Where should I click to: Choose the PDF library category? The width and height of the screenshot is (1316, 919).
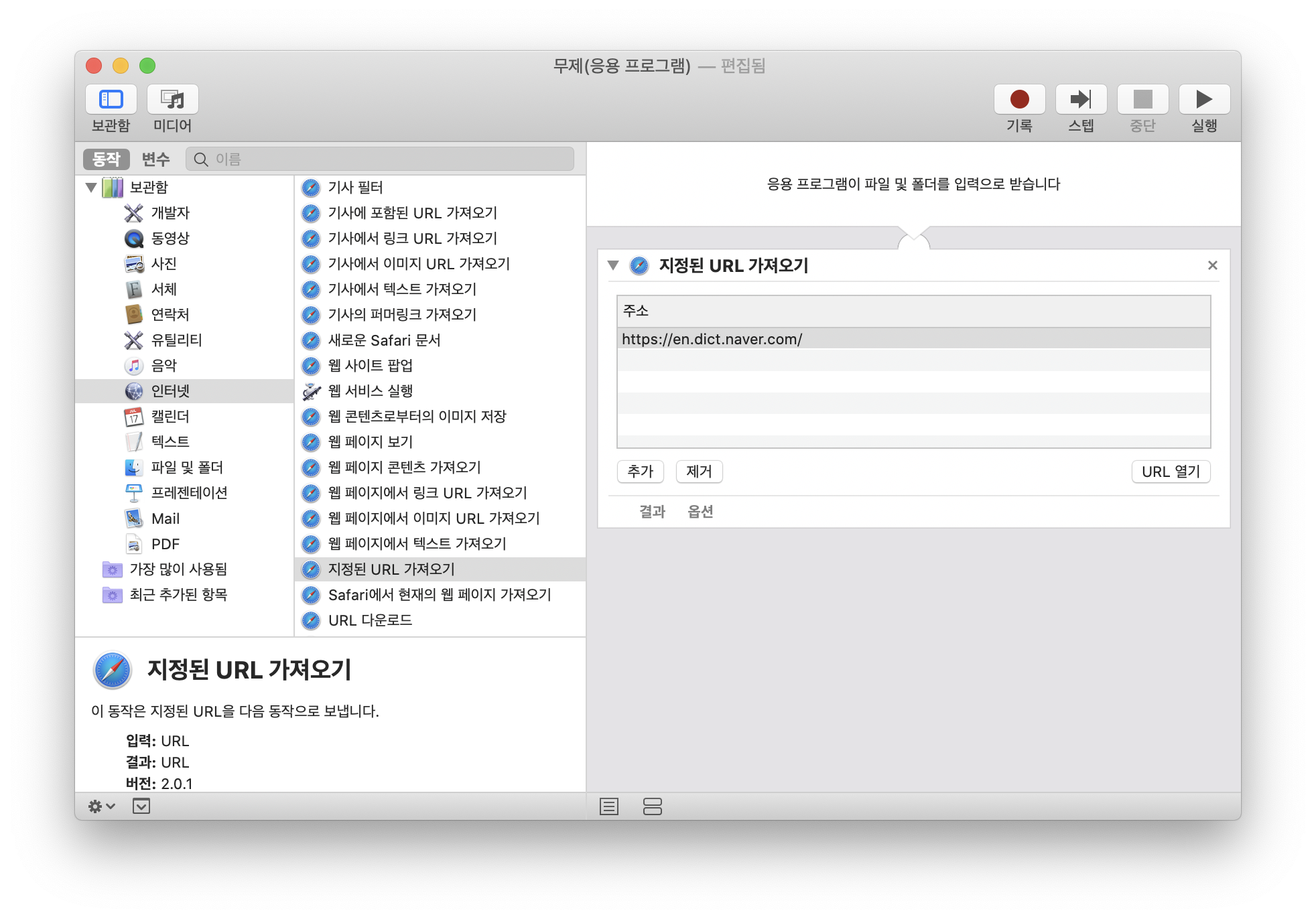(165, 544)
